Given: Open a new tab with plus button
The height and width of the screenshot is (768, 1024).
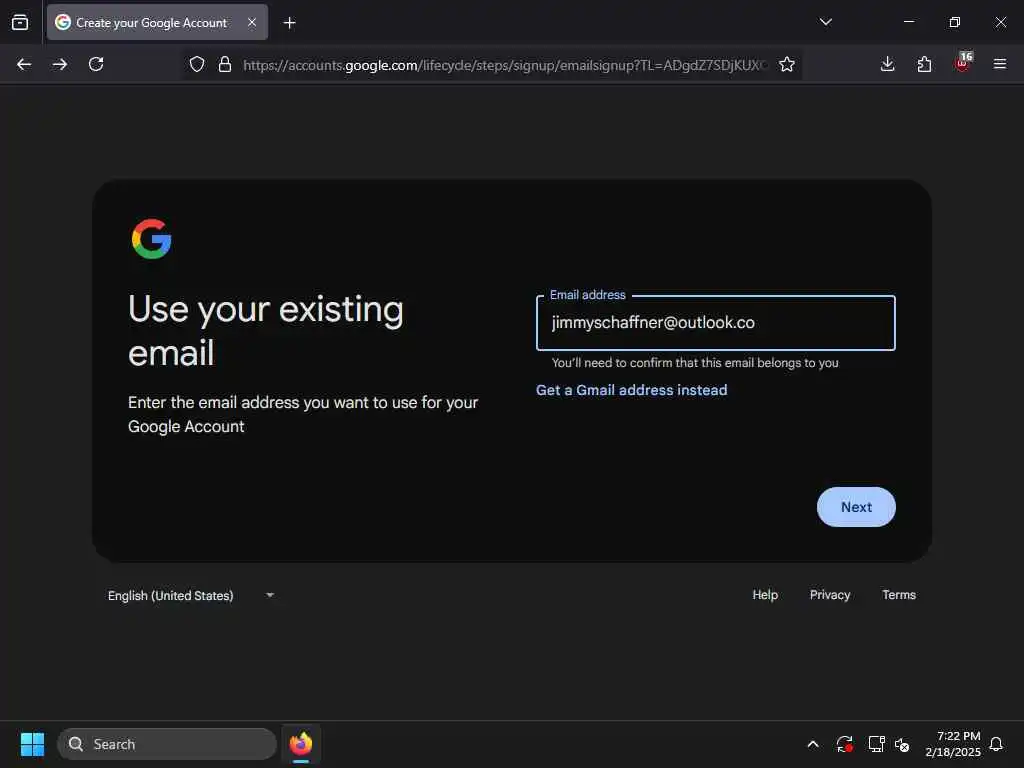Looking at the screenshot, I should click(x=289, y=23).
